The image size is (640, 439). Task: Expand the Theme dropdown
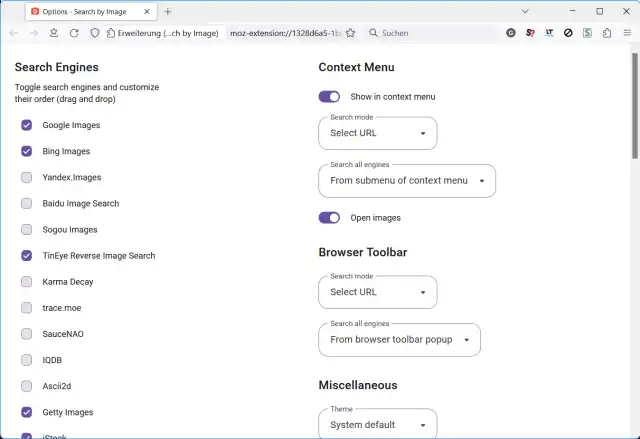(x=378, y=425)
